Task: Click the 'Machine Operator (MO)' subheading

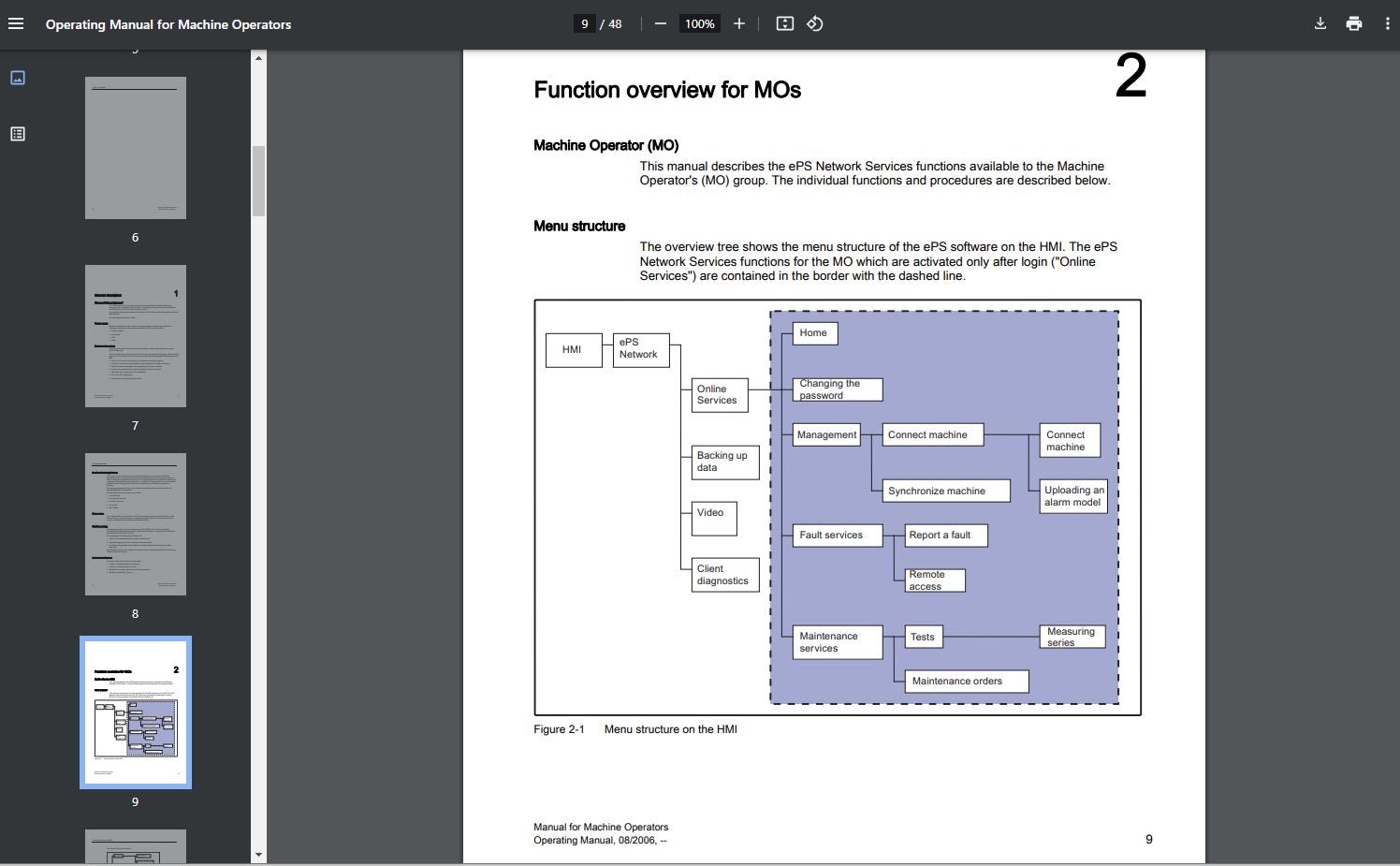Action: pyautogui.click(x=606, y=145)
